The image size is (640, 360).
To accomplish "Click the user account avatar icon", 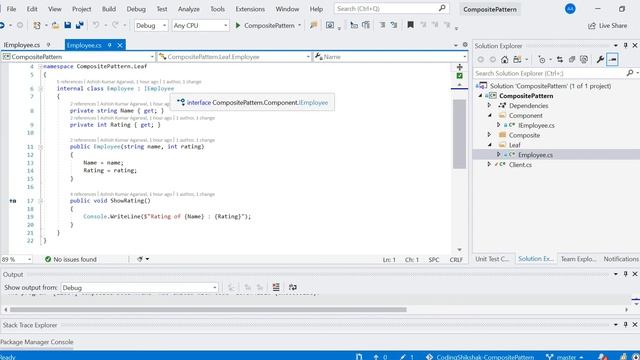I will click(570, 9).
